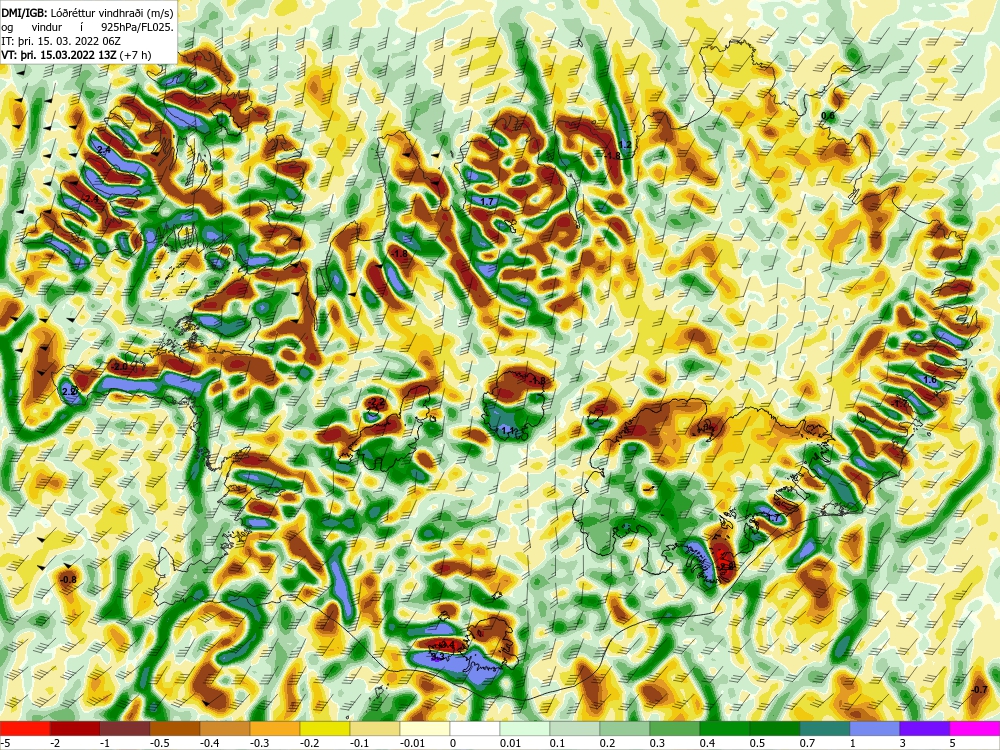This screenshot has height=750, width=1000.
Task: Pick the mid green legend swatch at 0.3
Action: pyautogui.click(x=675, y=728)
